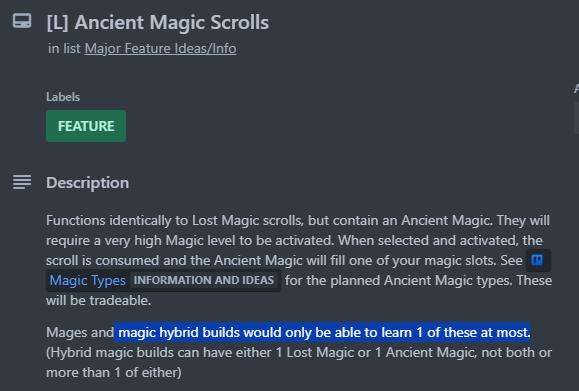Click the card icon beside the title
The height and width of the screenshot is (391, 579).
(22, 21)
